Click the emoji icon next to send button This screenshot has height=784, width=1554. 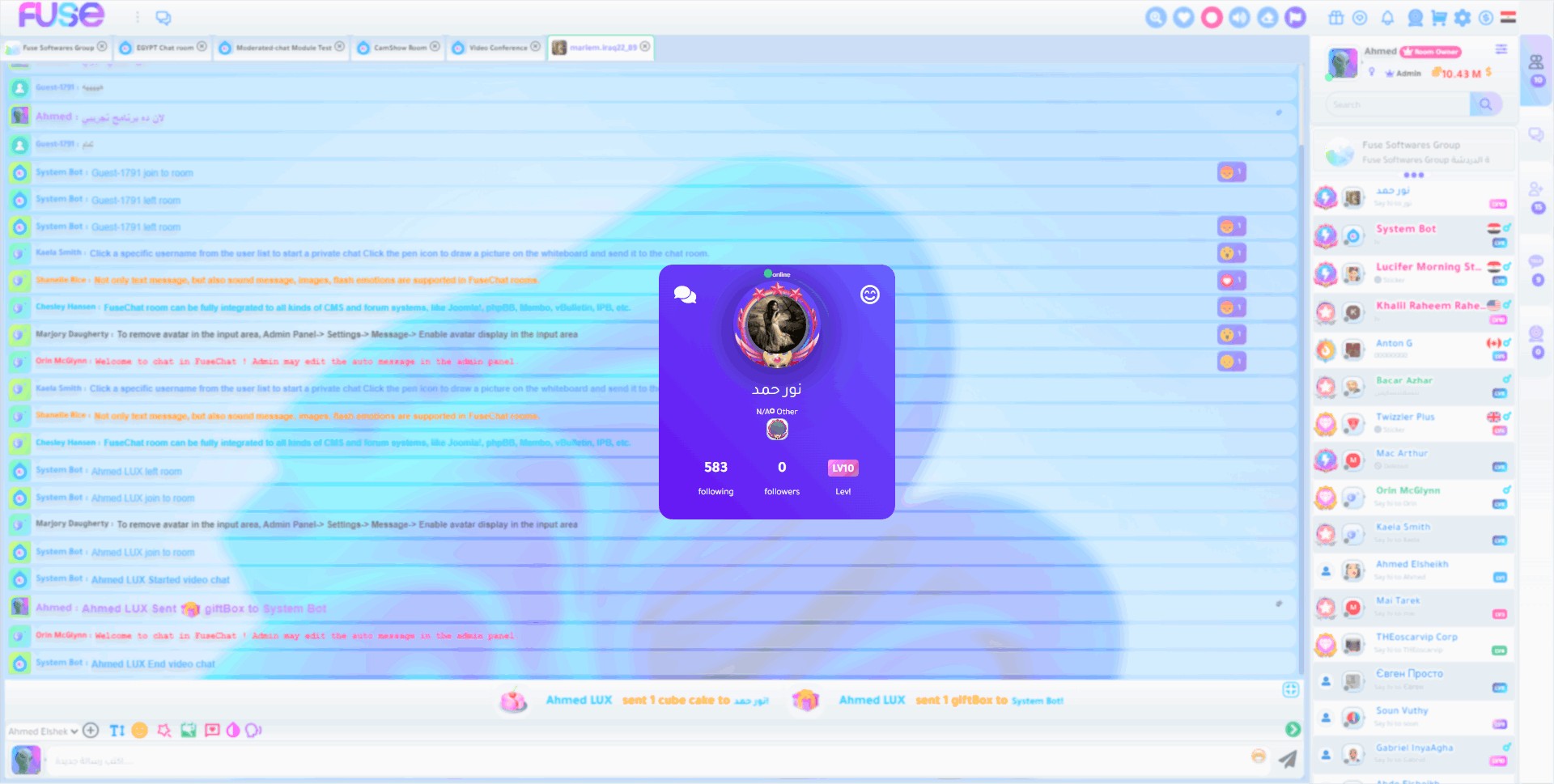pyautogui.click(x=1259, y=756)
